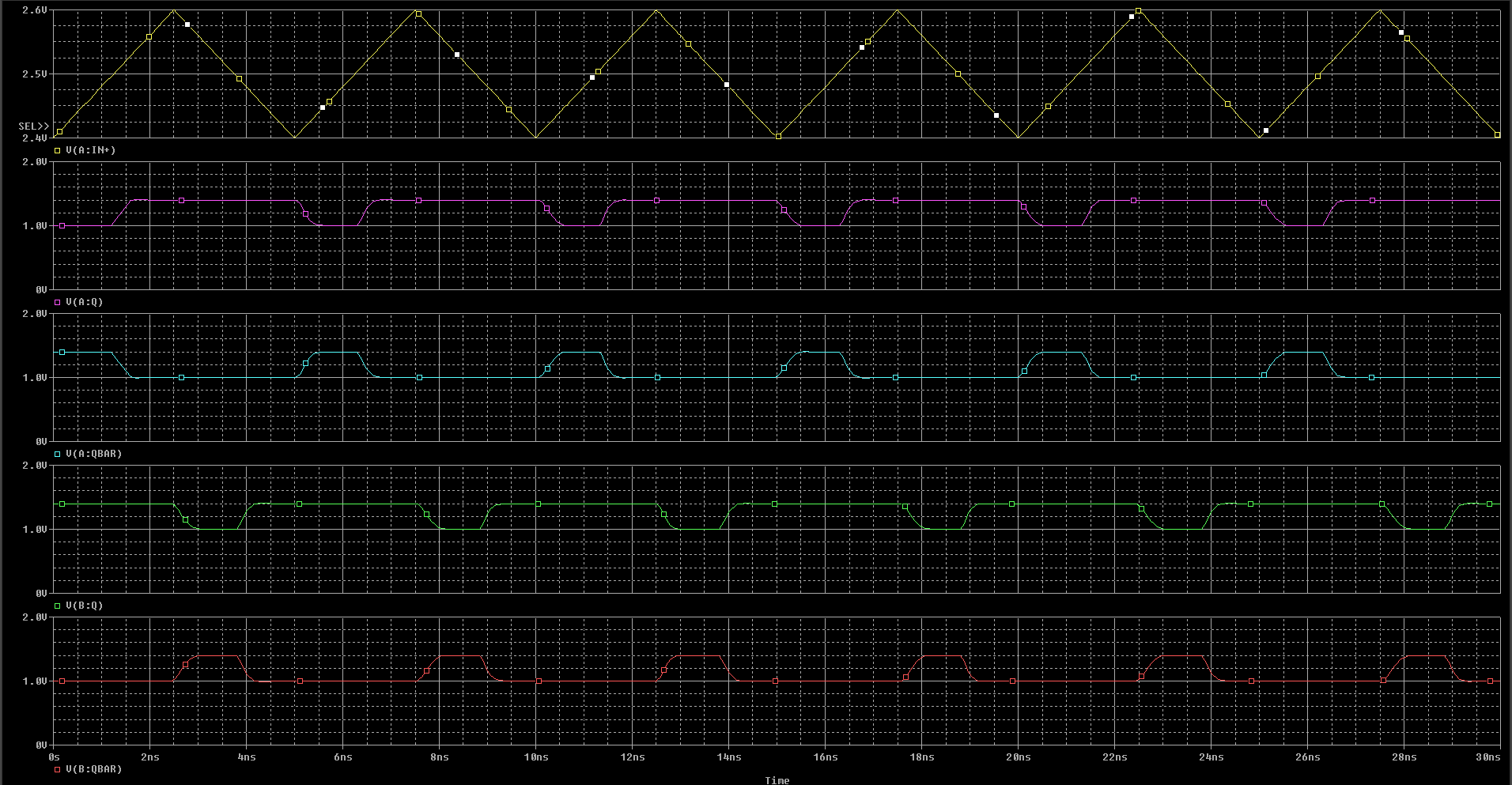Click the legend symbol beside V(A:QBAR)
This screenshot has width=1512, height=785.
point(57,454)
